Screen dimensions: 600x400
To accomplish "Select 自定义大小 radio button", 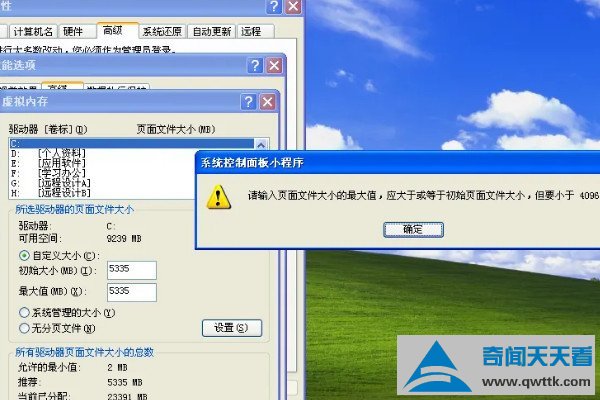I will 24,255.
